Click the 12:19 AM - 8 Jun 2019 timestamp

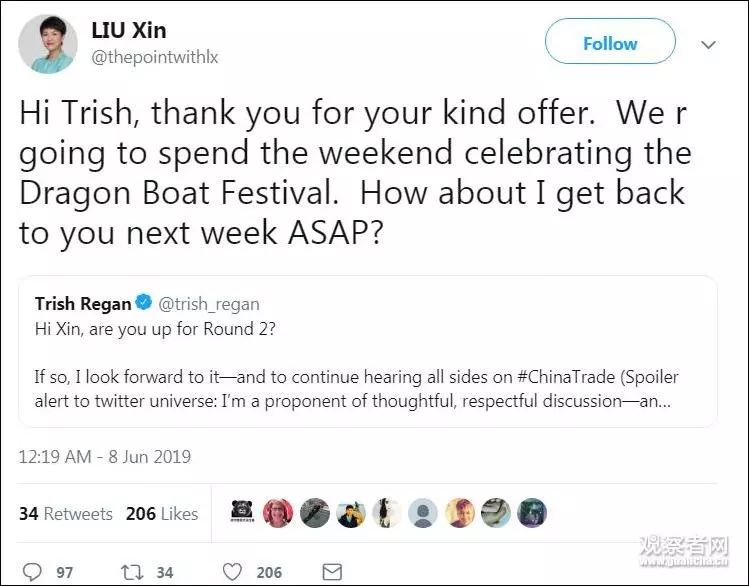pos(105,457)
